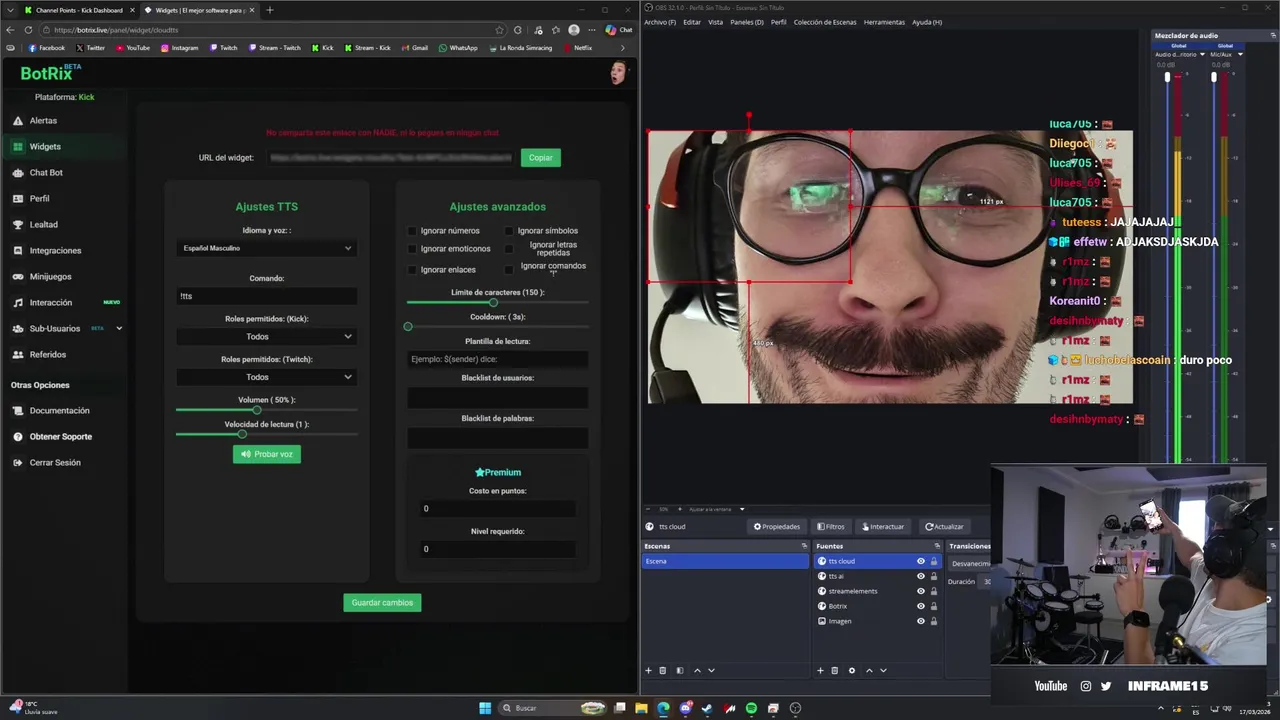Hide the streamelements source
Image resolution: width=1280 pixels, height=720 pixels.
(x=921, y=591)
